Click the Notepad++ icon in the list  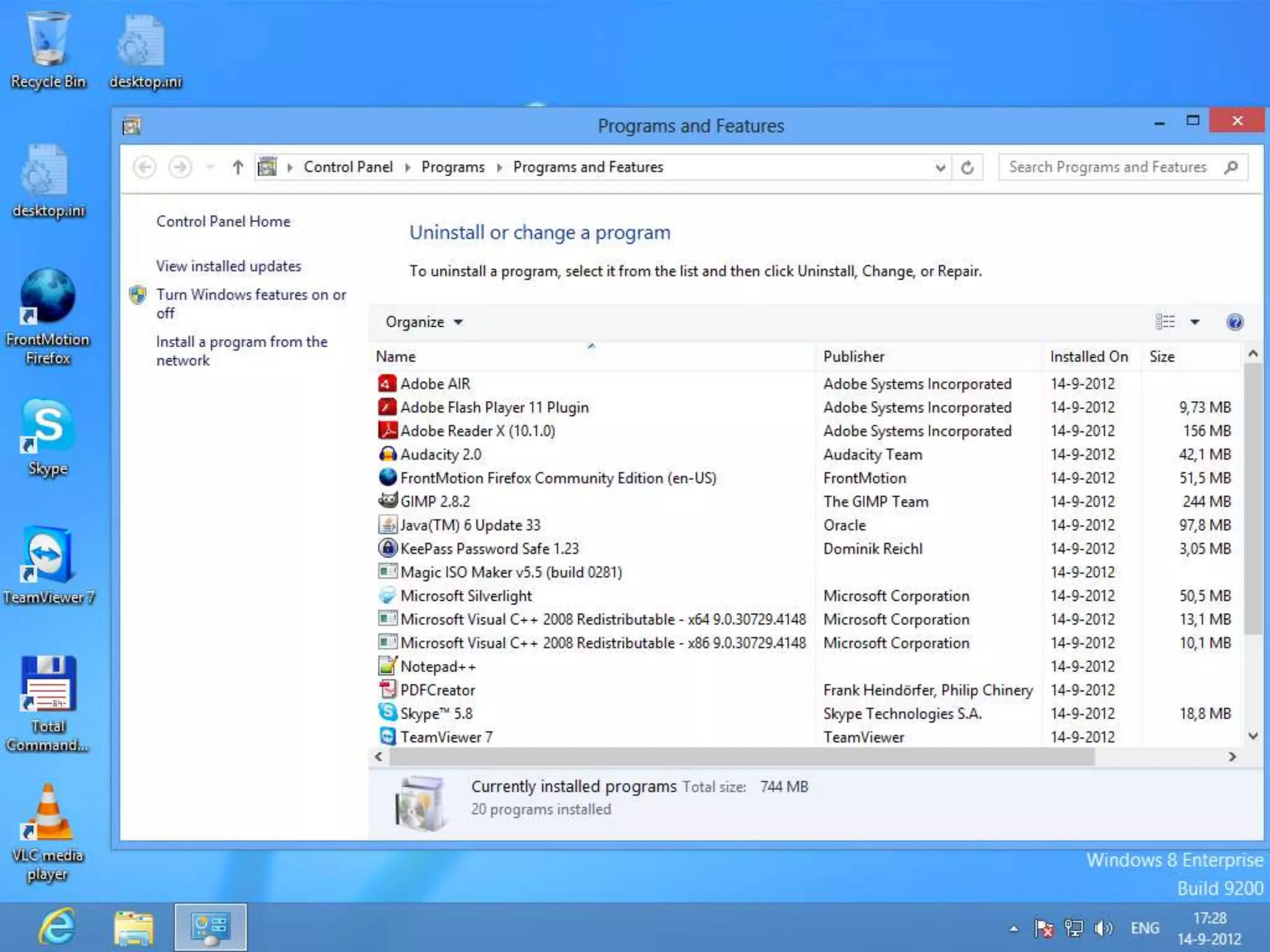tap(387, 666)
